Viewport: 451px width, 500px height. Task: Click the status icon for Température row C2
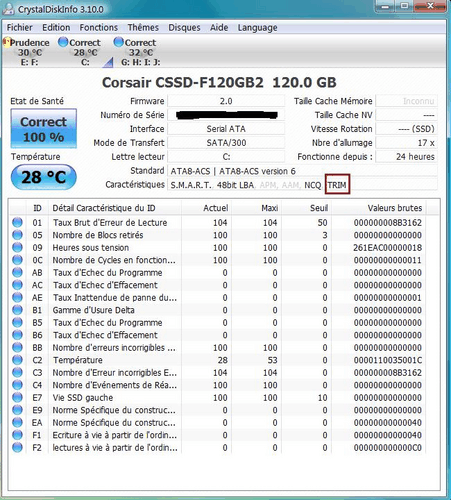tap(17, 360)
